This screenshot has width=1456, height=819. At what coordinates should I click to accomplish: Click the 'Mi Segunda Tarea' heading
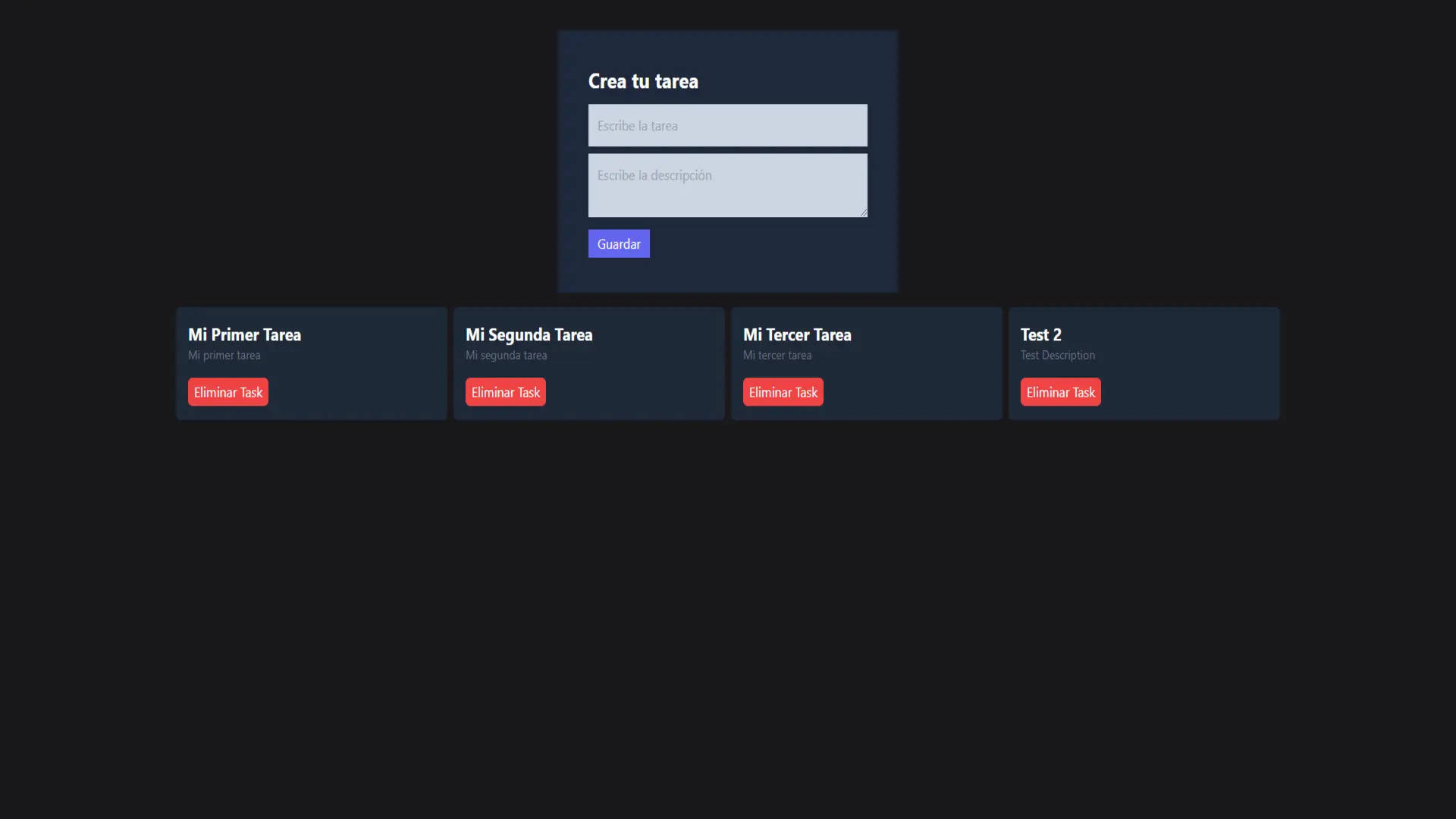pyautogui.click(x=529, y=334)
